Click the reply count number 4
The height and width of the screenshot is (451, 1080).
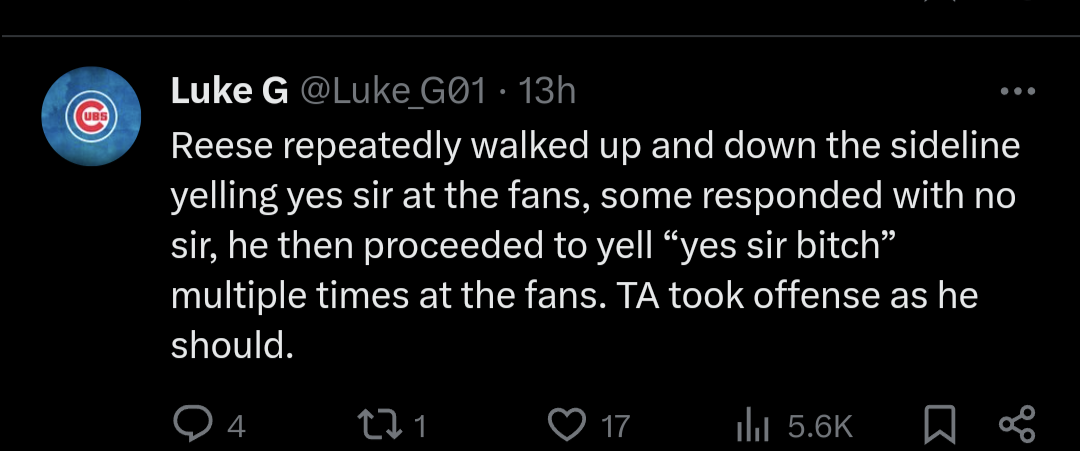click(235, 427)
